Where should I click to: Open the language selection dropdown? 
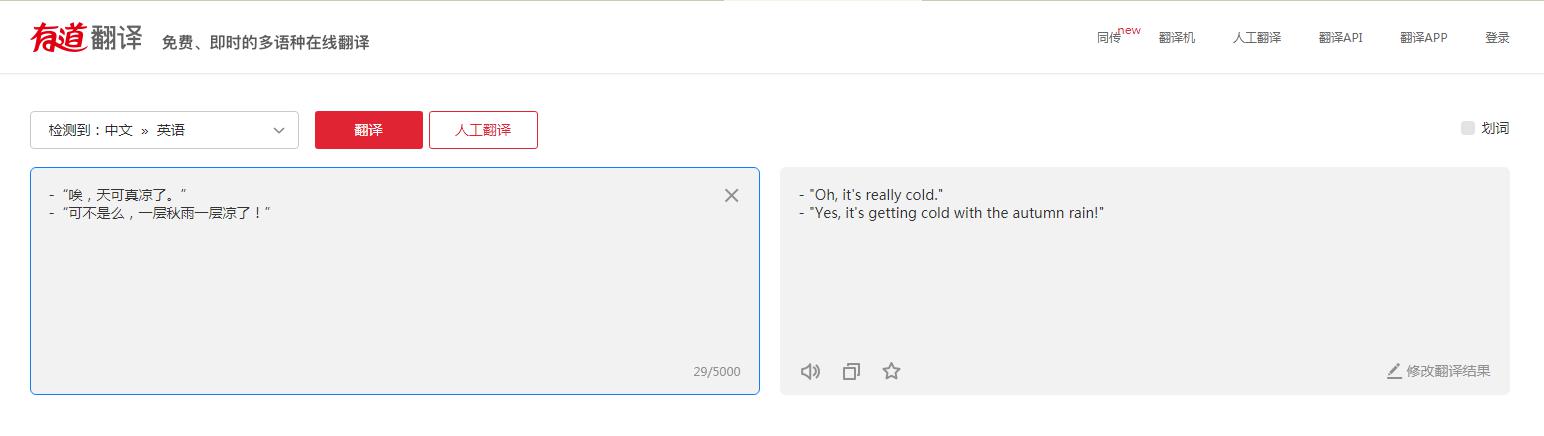[164, 130]
